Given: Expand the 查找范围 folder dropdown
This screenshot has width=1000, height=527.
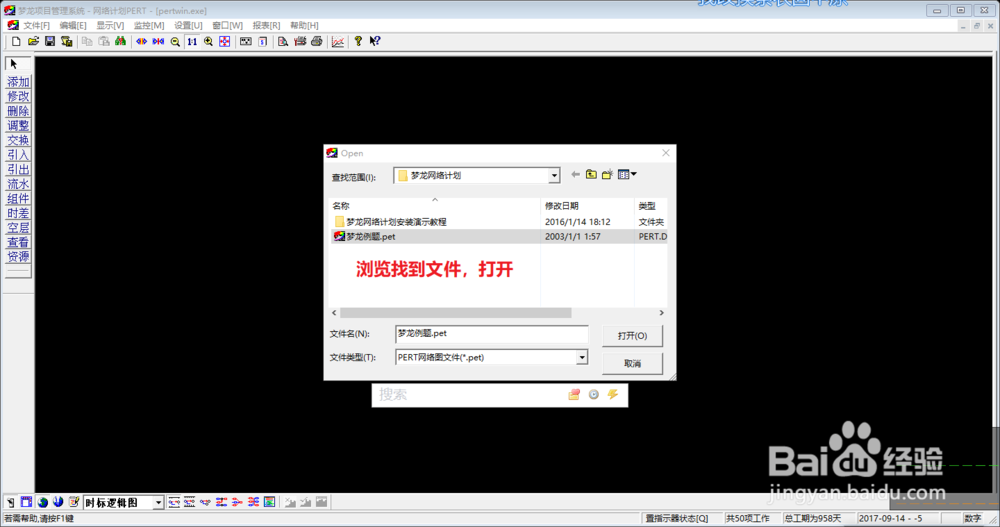Looking at the screenshot, I should point(554,175).
